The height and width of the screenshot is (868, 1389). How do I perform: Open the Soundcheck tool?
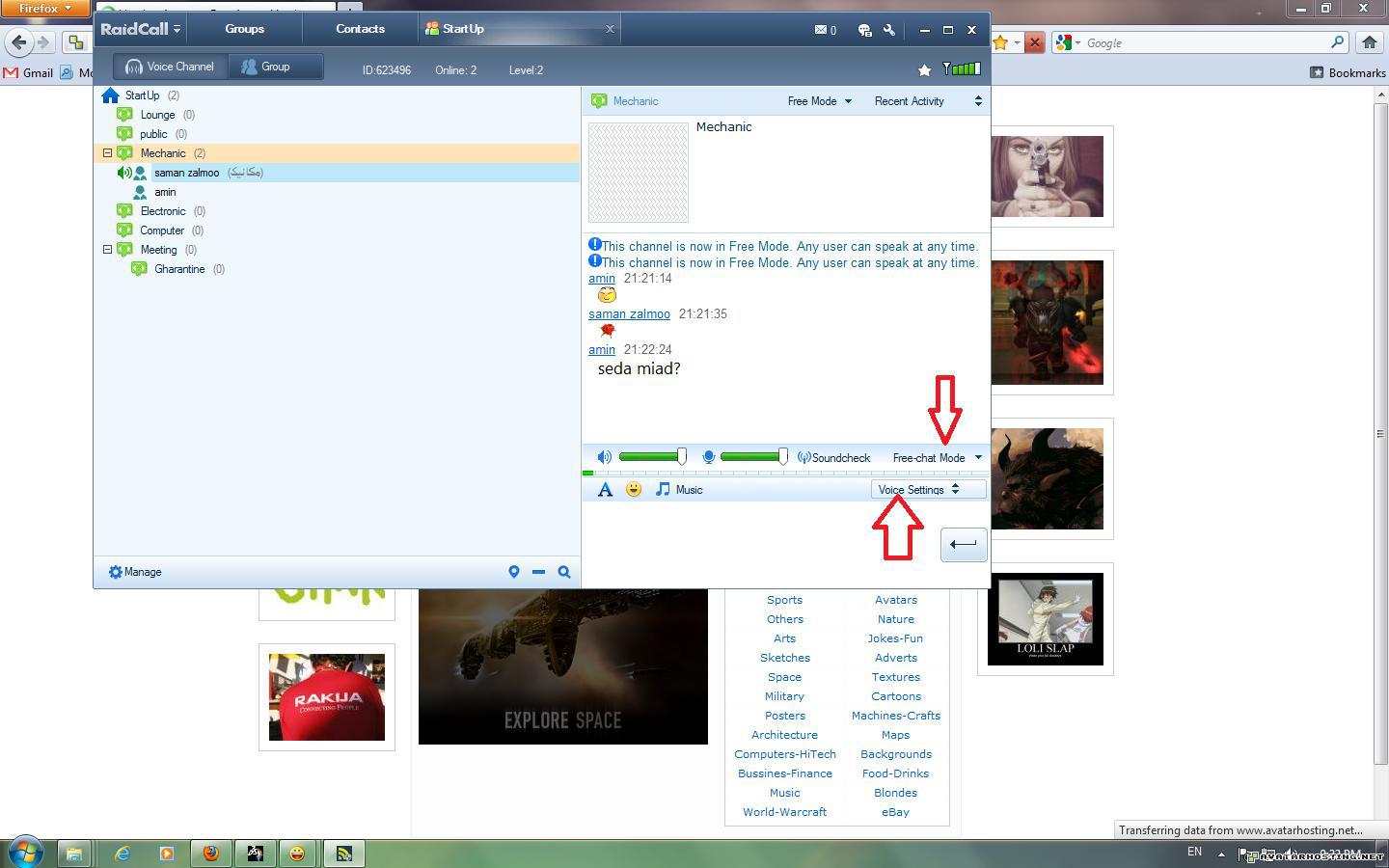(833, 457)
